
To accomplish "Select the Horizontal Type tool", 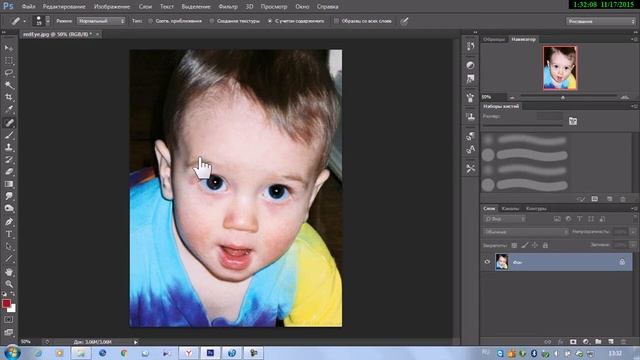I will (9, 234).
